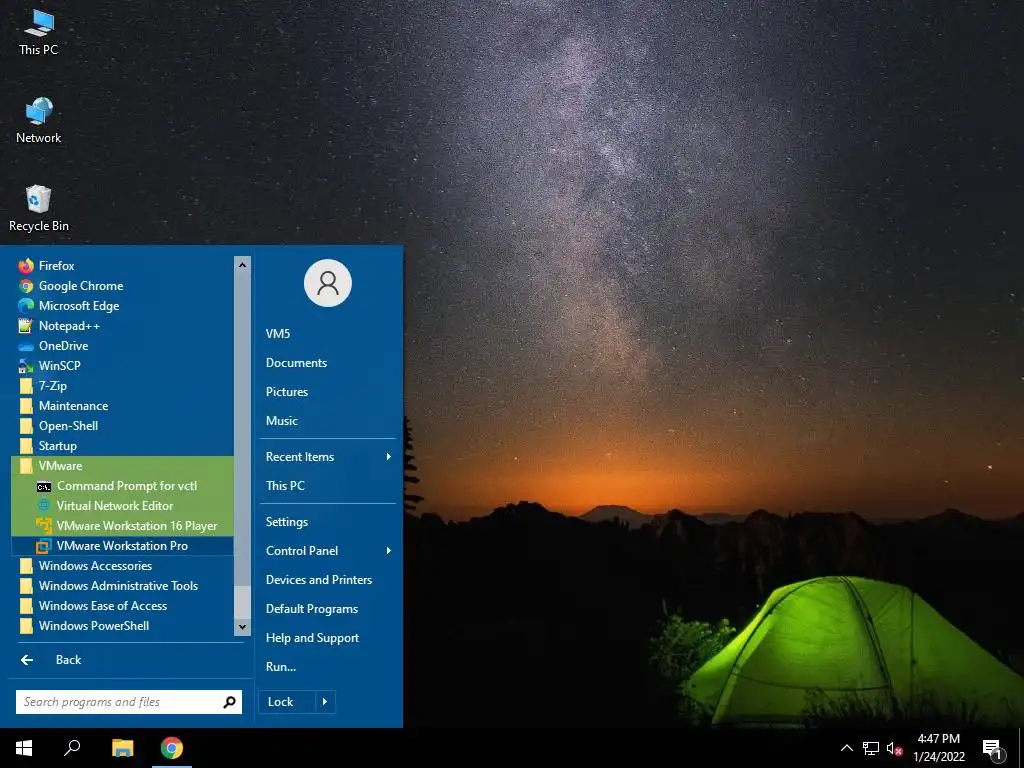Expand the Windows Administrative Tools folder
The height and width of the screenshot is (768, 1024).
[x=122, y=586]
